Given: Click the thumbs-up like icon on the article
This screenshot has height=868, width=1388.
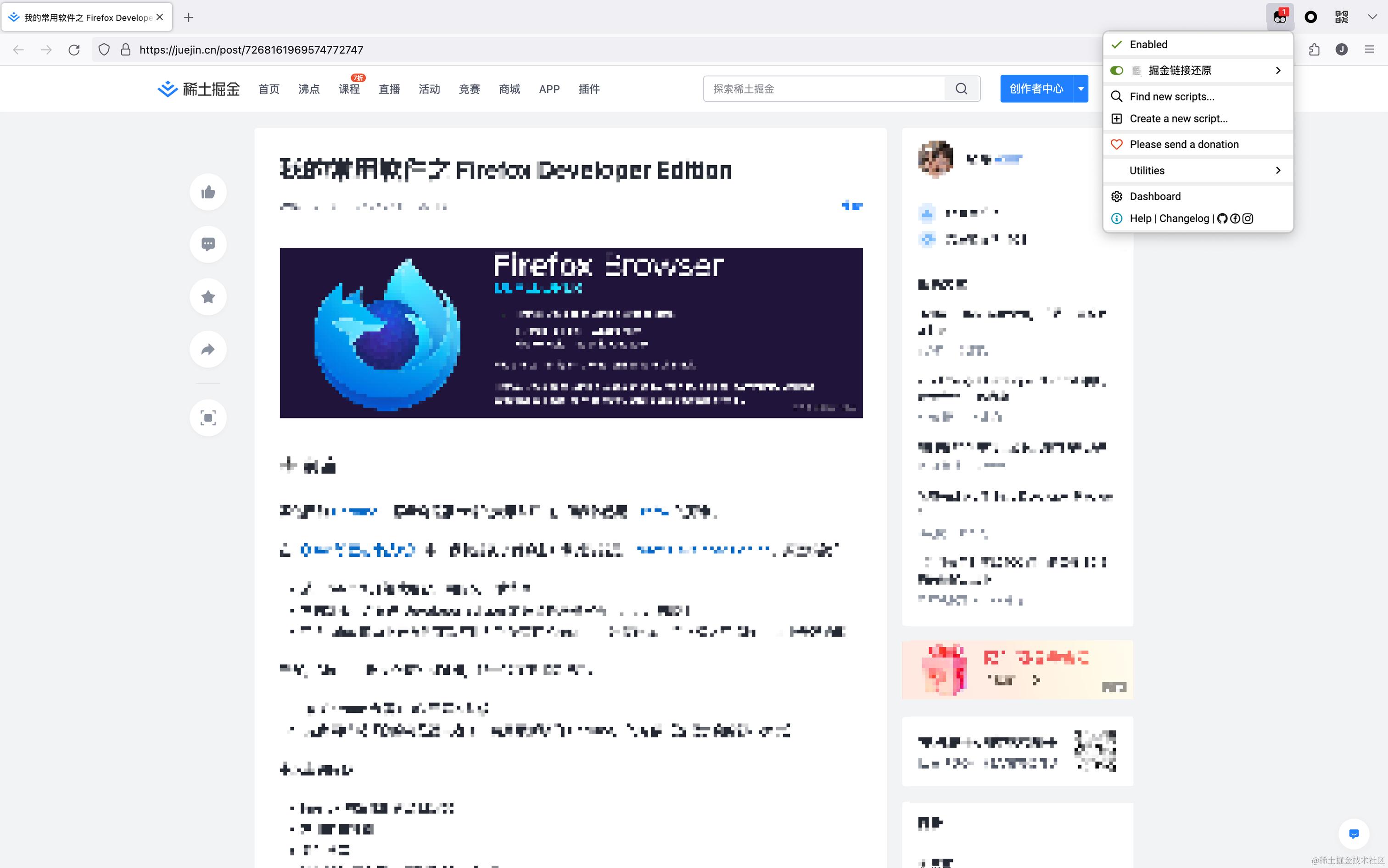Looking at the screenshot, I should pos(208,192).
